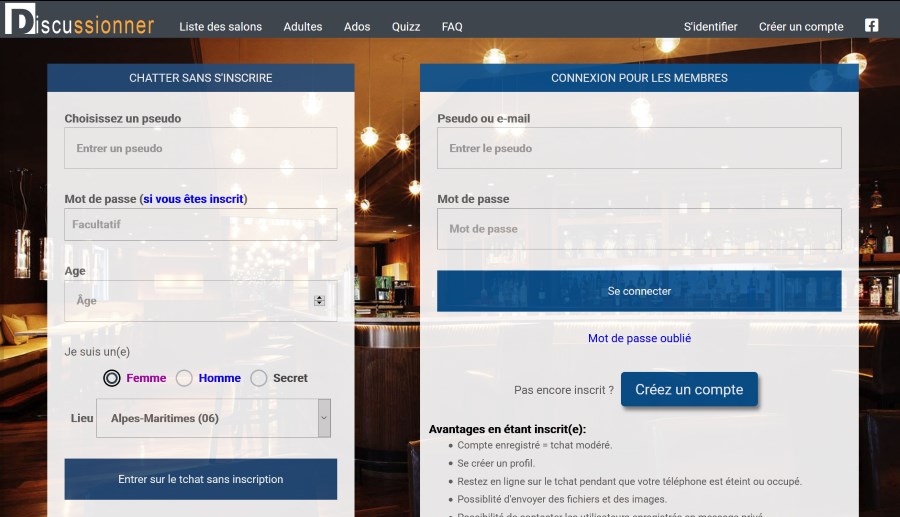The image size is (900, 517).
Task: Choose the Secret gender option
Action: pos(259,378)
